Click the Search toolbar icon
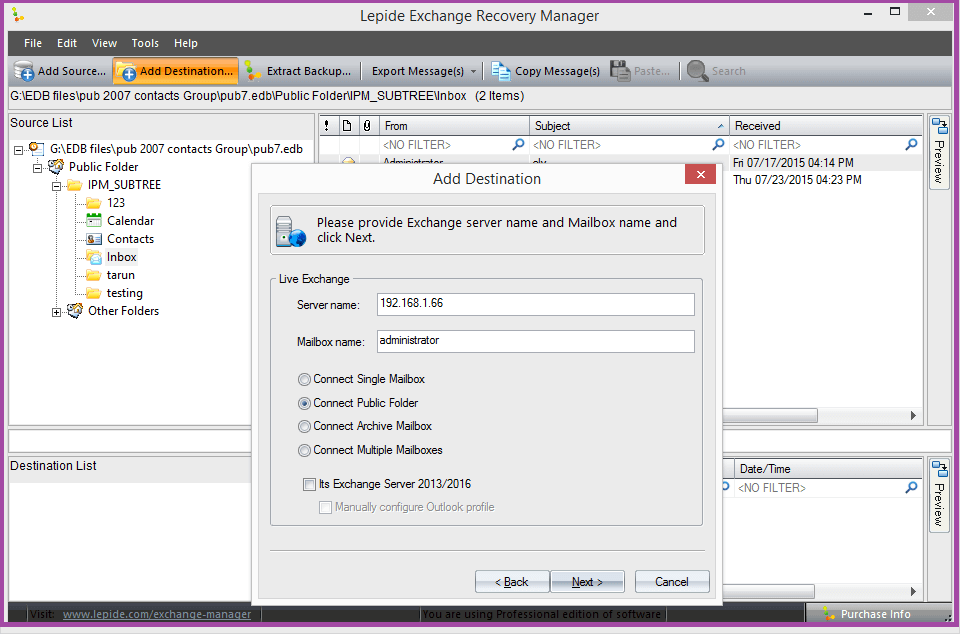This screenshot has width=960, height=634. tap(698, 71)
